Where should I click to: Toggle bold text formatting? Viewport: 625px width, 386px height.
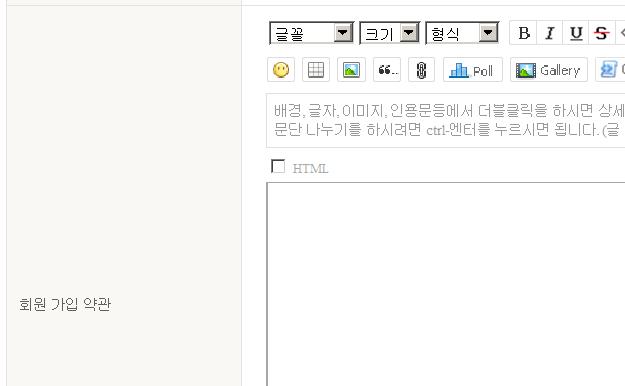[x=523, y=33]
